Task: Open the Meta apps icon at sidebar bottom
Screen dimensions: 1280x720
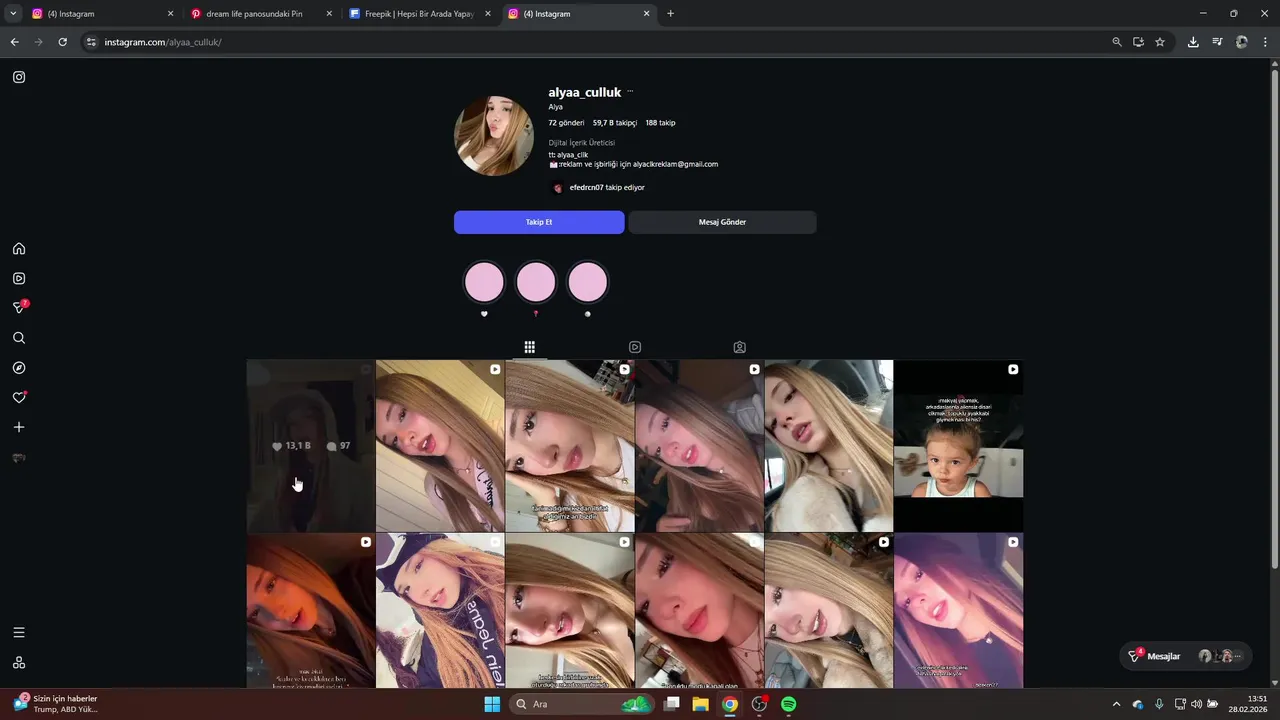Action: click(x=19, y=663)
